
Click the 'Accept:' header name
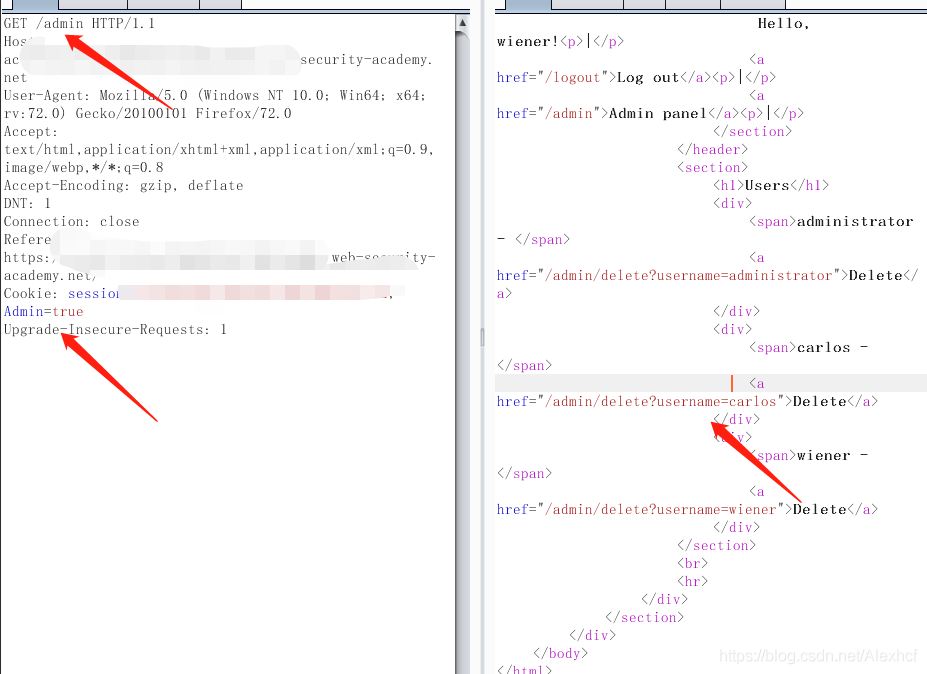(x=31, y=132)
